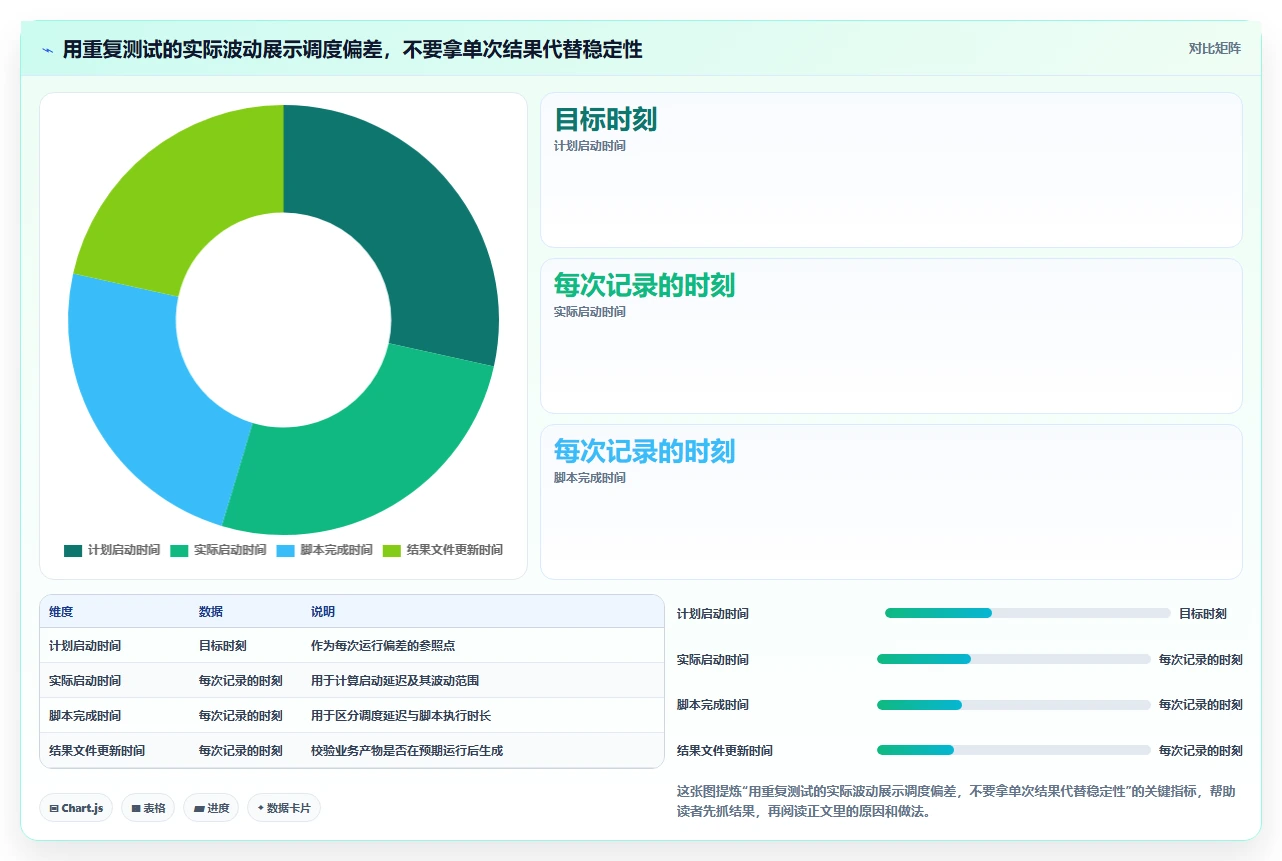The width and height of the screenshot is (1282, 861).
Task: Click the 进度 chip
Action: point(211,808)
